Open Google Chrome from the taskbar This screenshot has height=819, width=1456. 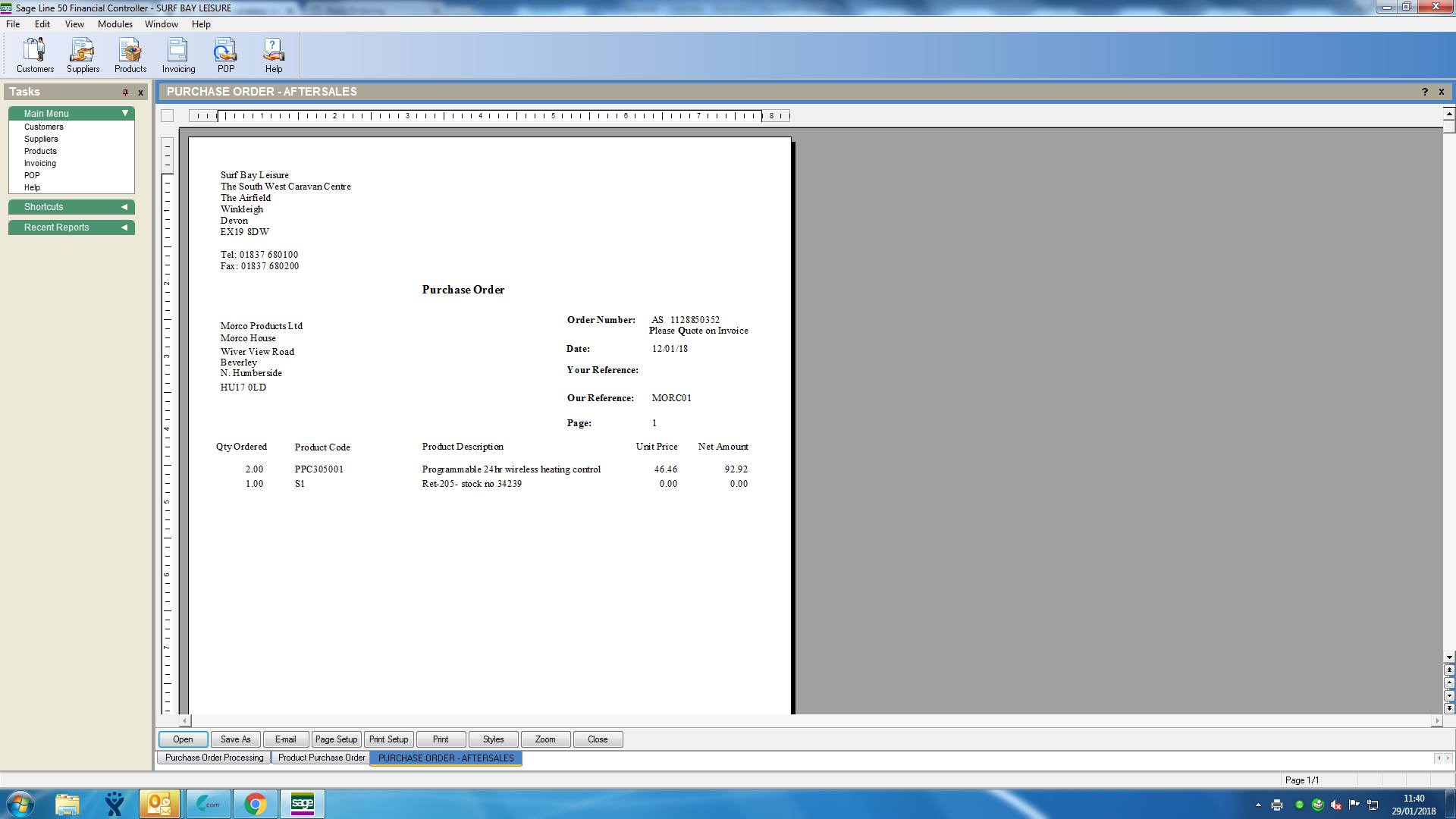[x=256, y=804]
